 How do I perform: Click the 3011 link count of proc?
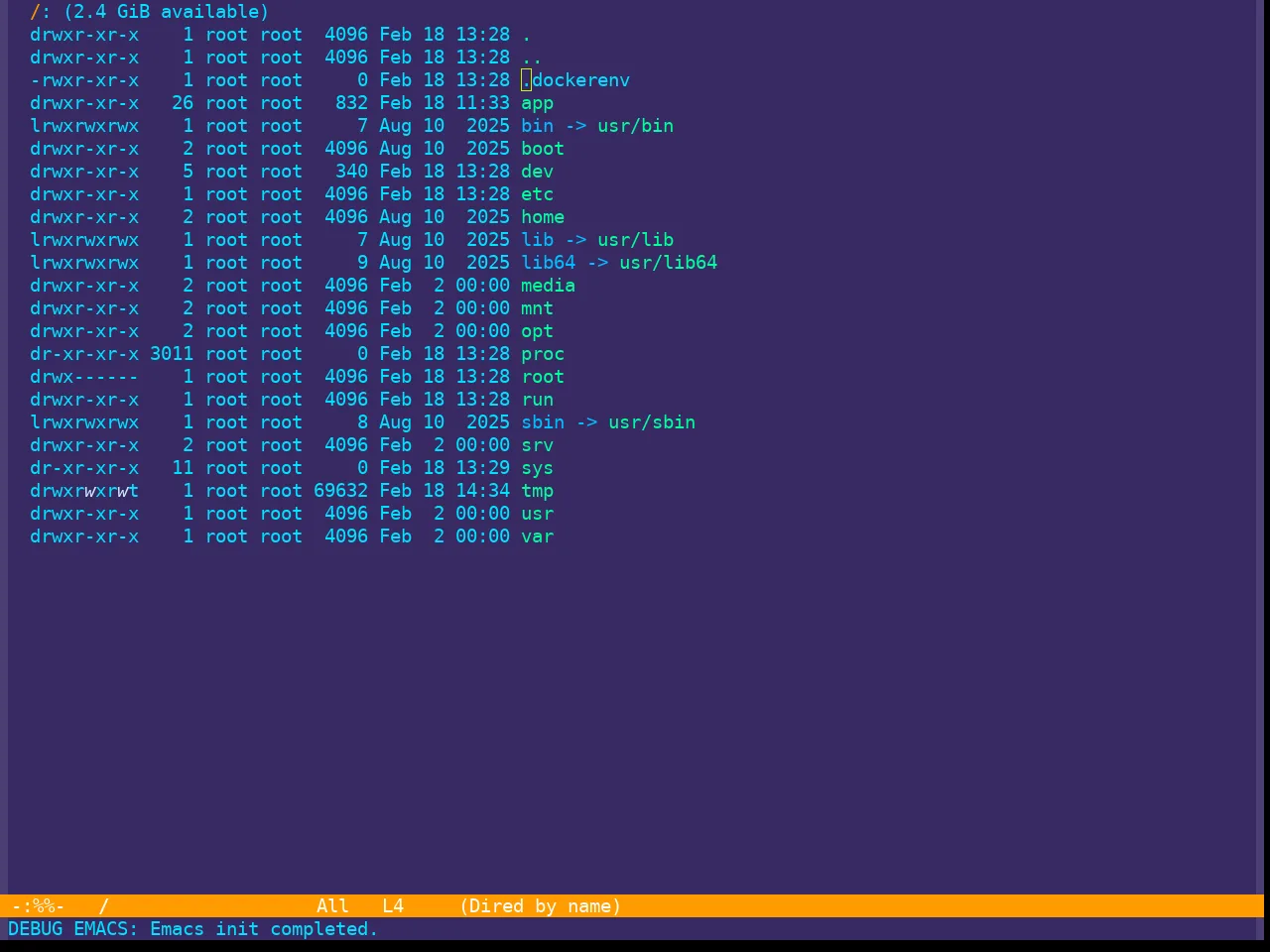click(172, 354)
